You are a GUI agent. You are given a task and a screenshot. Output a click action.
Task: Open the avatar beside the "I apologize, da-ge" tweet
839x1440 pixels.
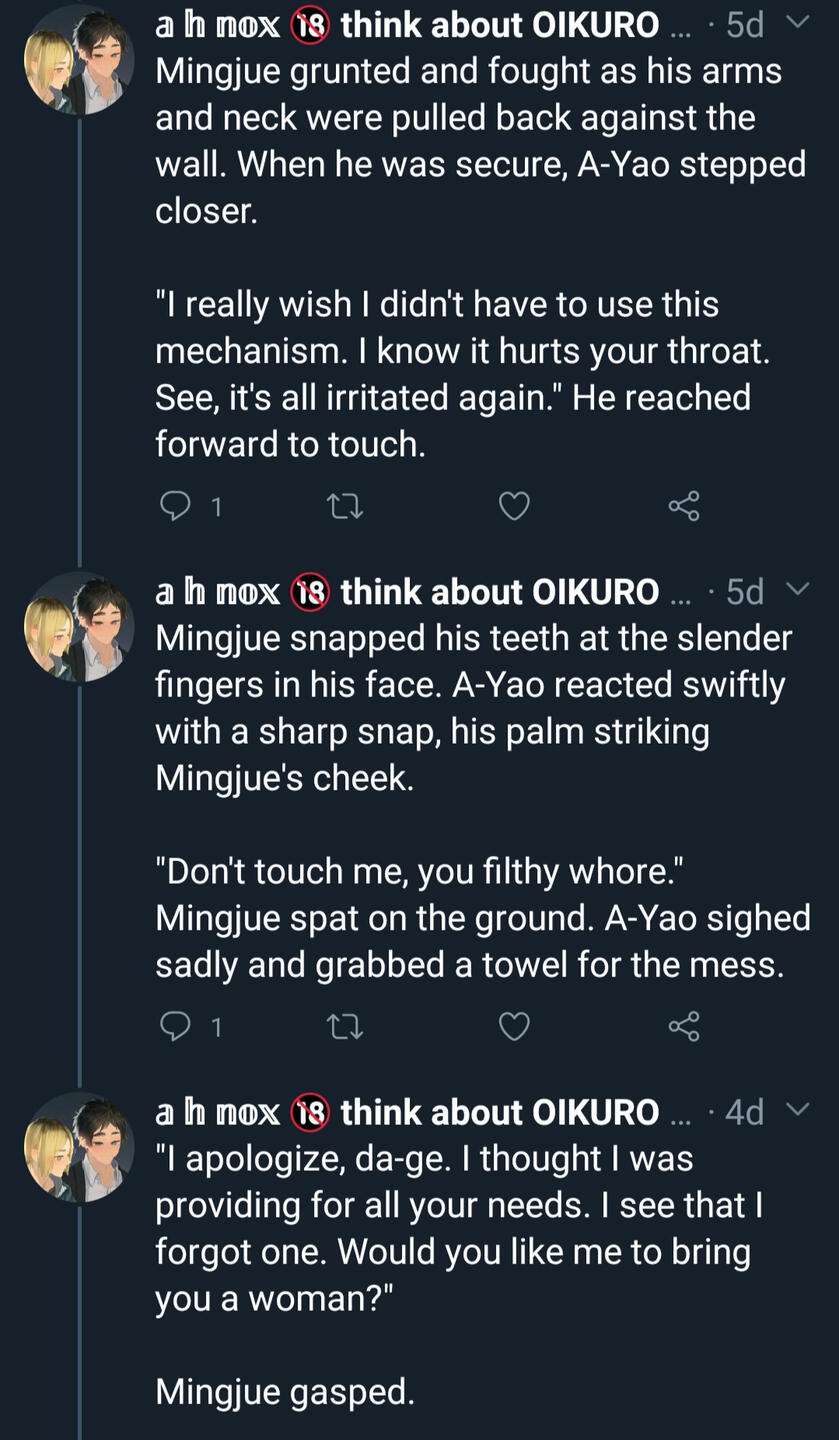point(78,1146)
